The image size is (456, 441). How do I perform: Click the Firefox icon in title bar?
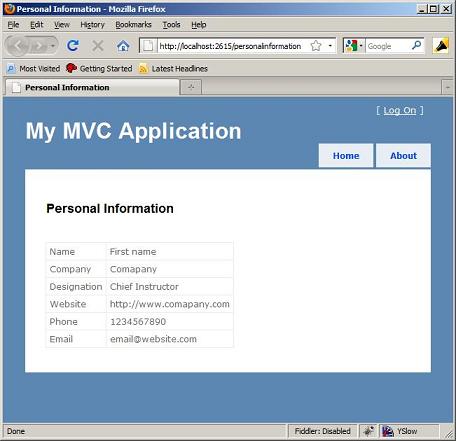coord(10,9)
